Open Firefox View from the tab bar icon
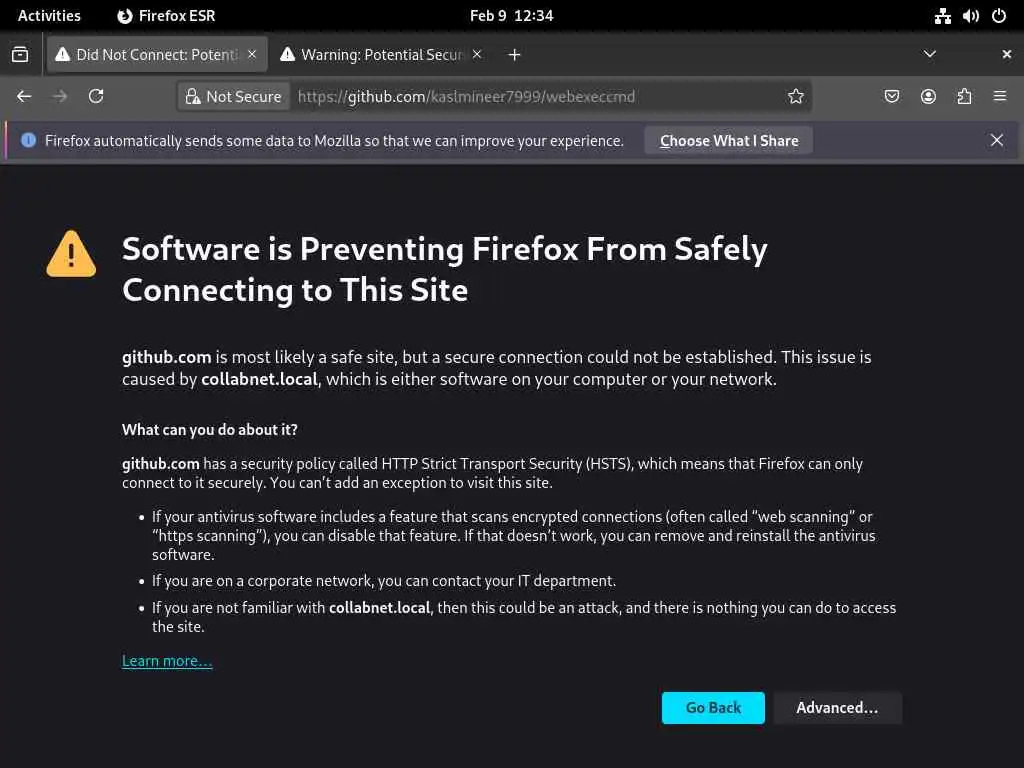 [20, 55]
